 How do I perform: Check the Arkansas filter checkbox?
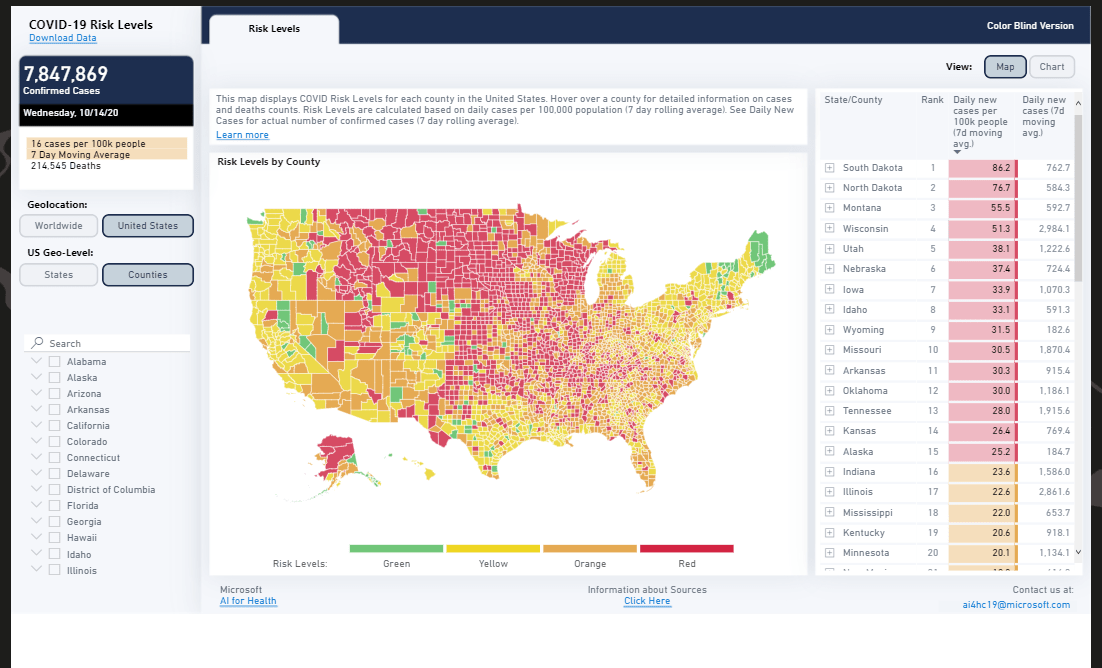pyautogui.click(x=54, y=409)
